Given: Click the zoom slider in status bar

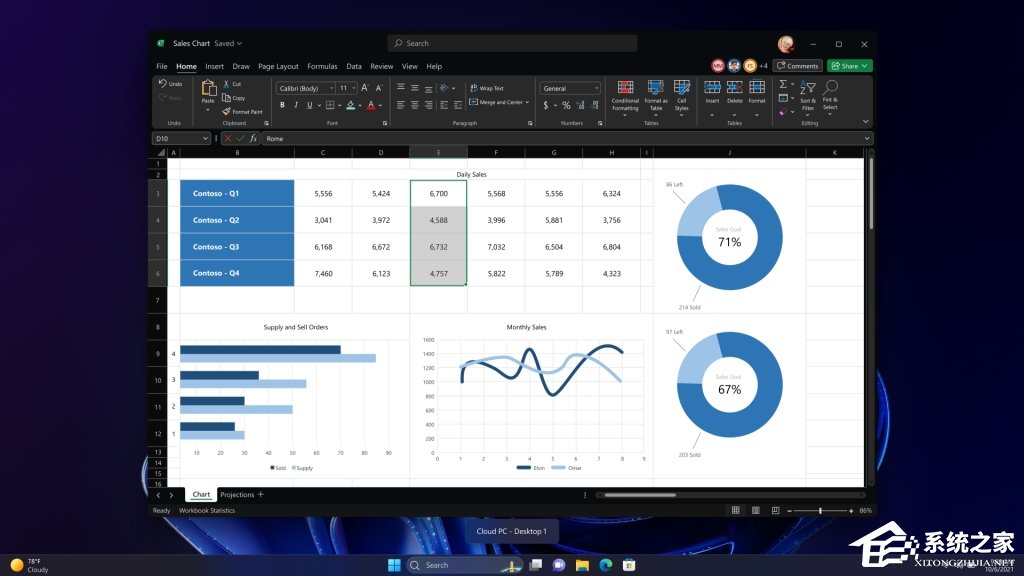Looking at the screenshot, I should (x=820, y=510).
